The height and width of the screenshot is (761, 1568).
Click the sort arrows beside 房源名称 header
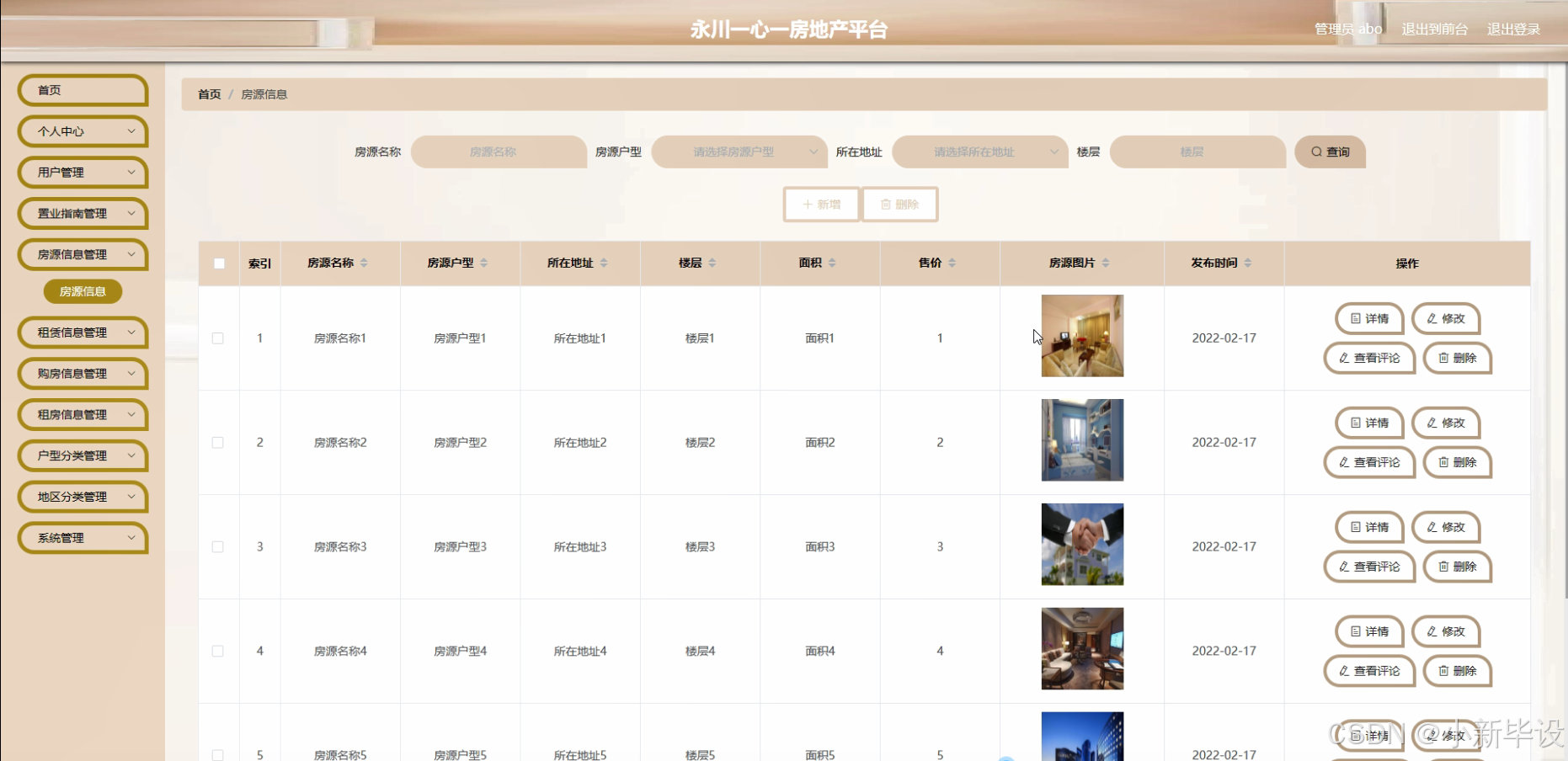tap(364, 263)
